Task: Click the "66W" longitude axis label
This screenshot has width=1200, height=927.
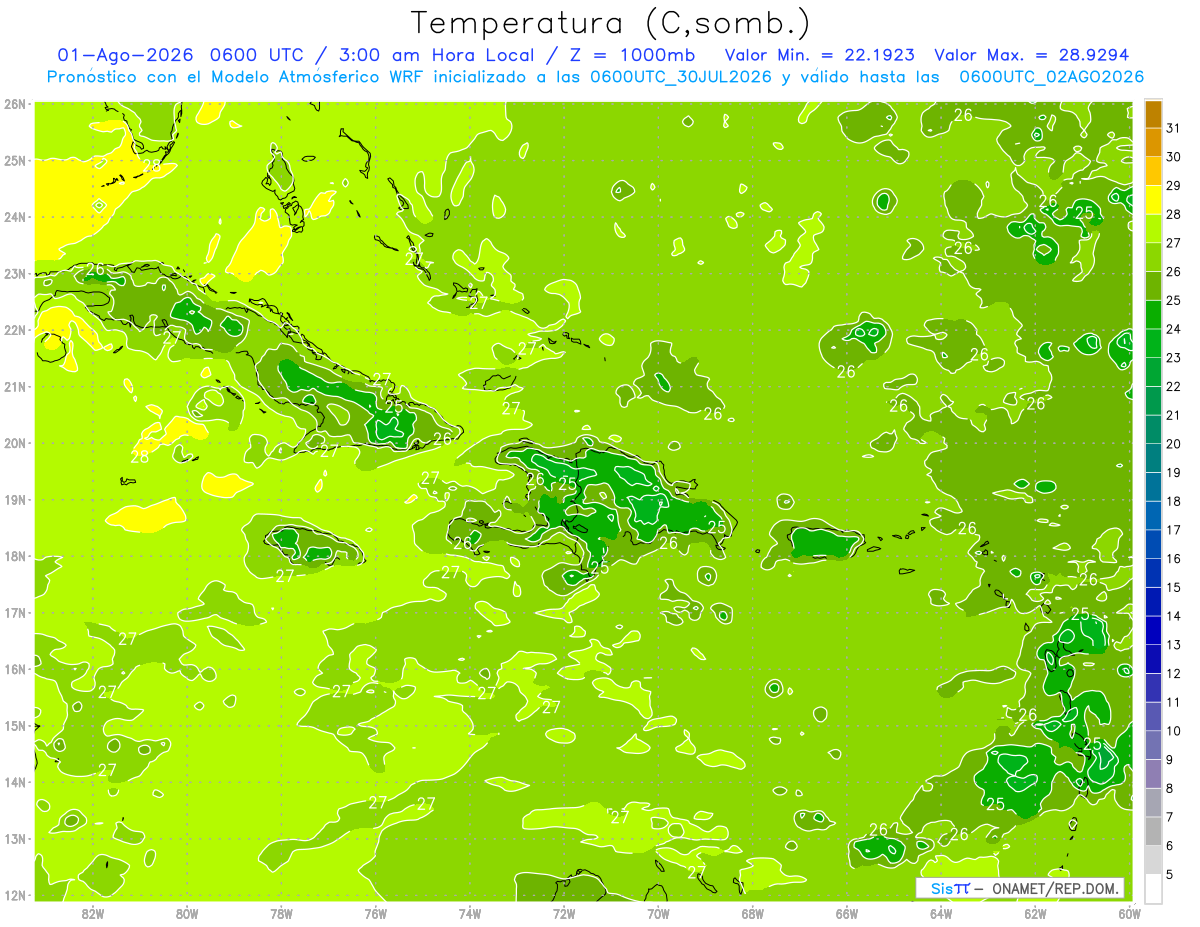Action: tap(846, 913)
